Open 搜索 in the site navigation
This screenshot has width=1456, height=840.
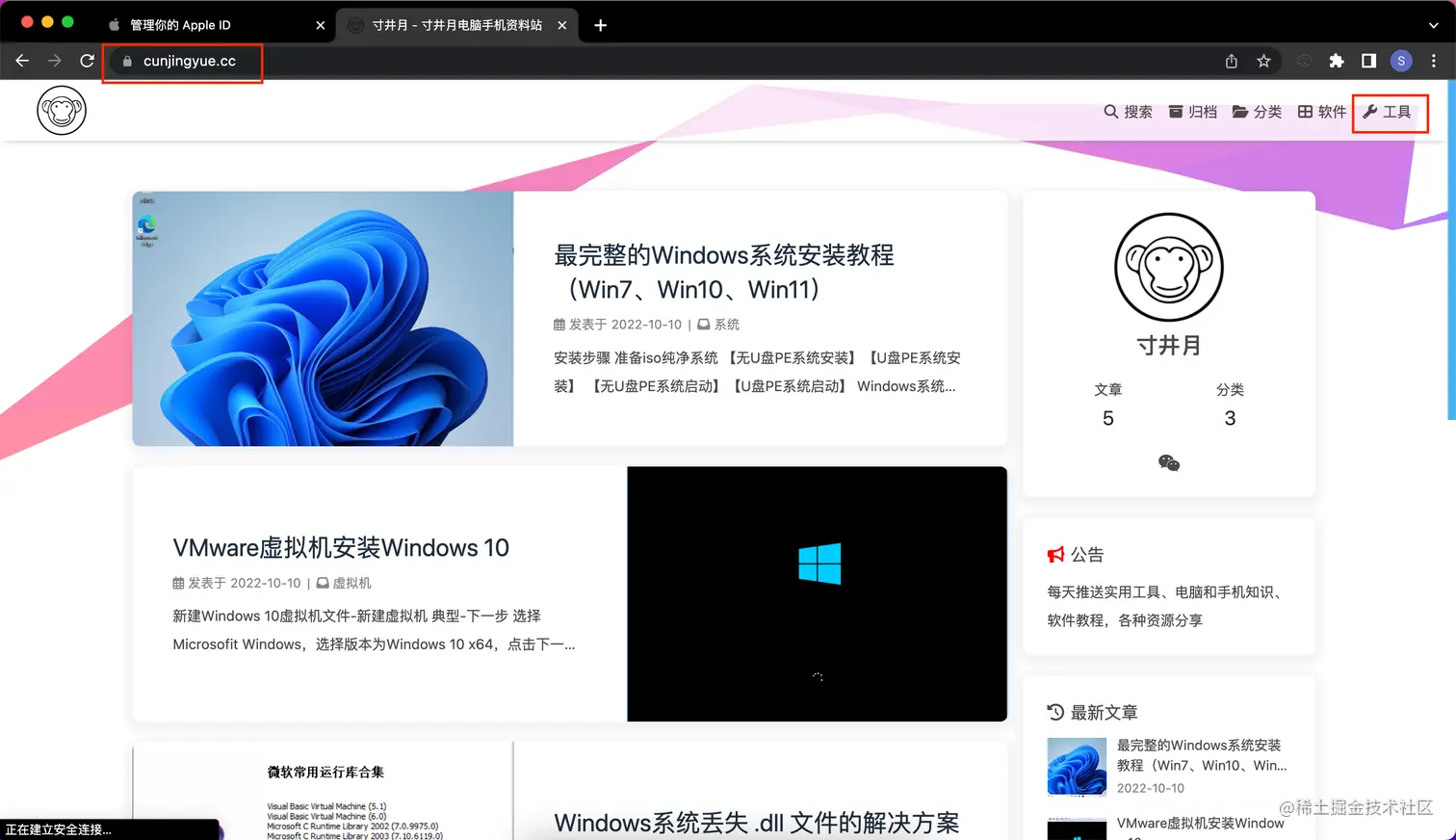coord(1128,112)
